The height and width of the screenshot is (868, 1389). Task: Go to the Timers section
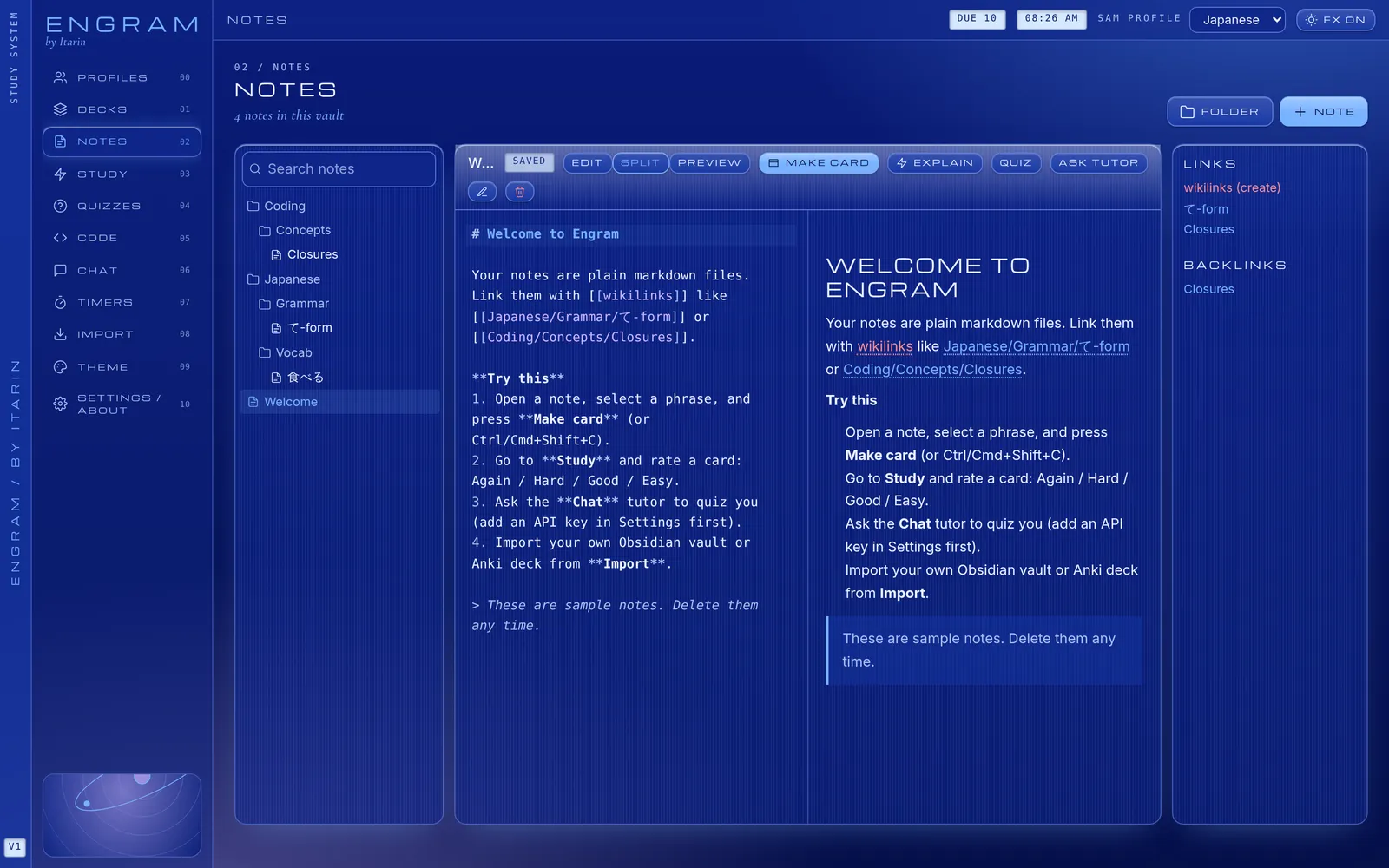(122, 302)
